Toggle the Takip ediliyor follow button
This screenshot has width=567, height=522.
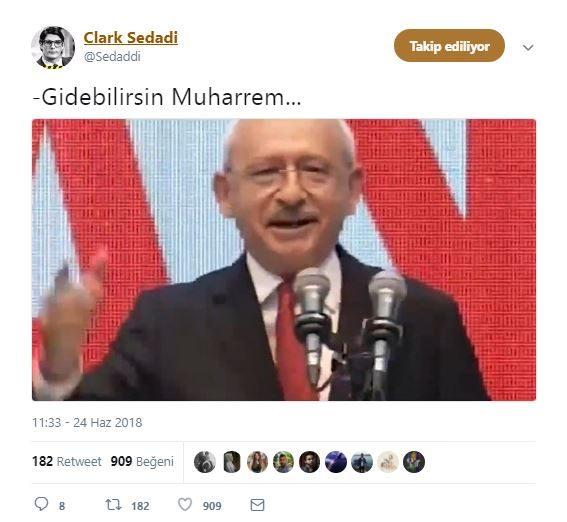pos(449,46)
